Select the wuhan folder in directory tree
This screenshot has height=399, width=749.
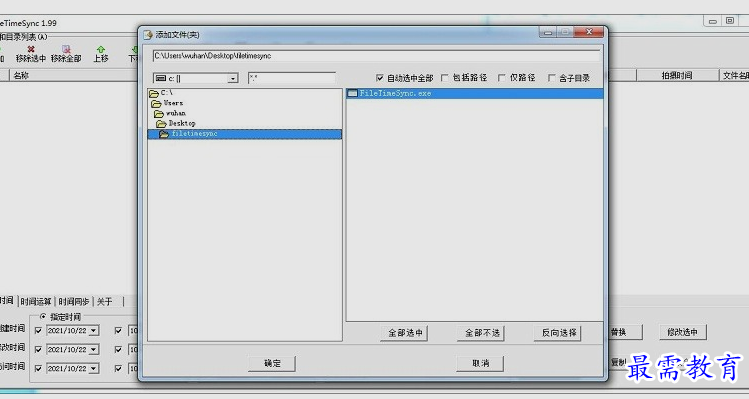[170, 113]
